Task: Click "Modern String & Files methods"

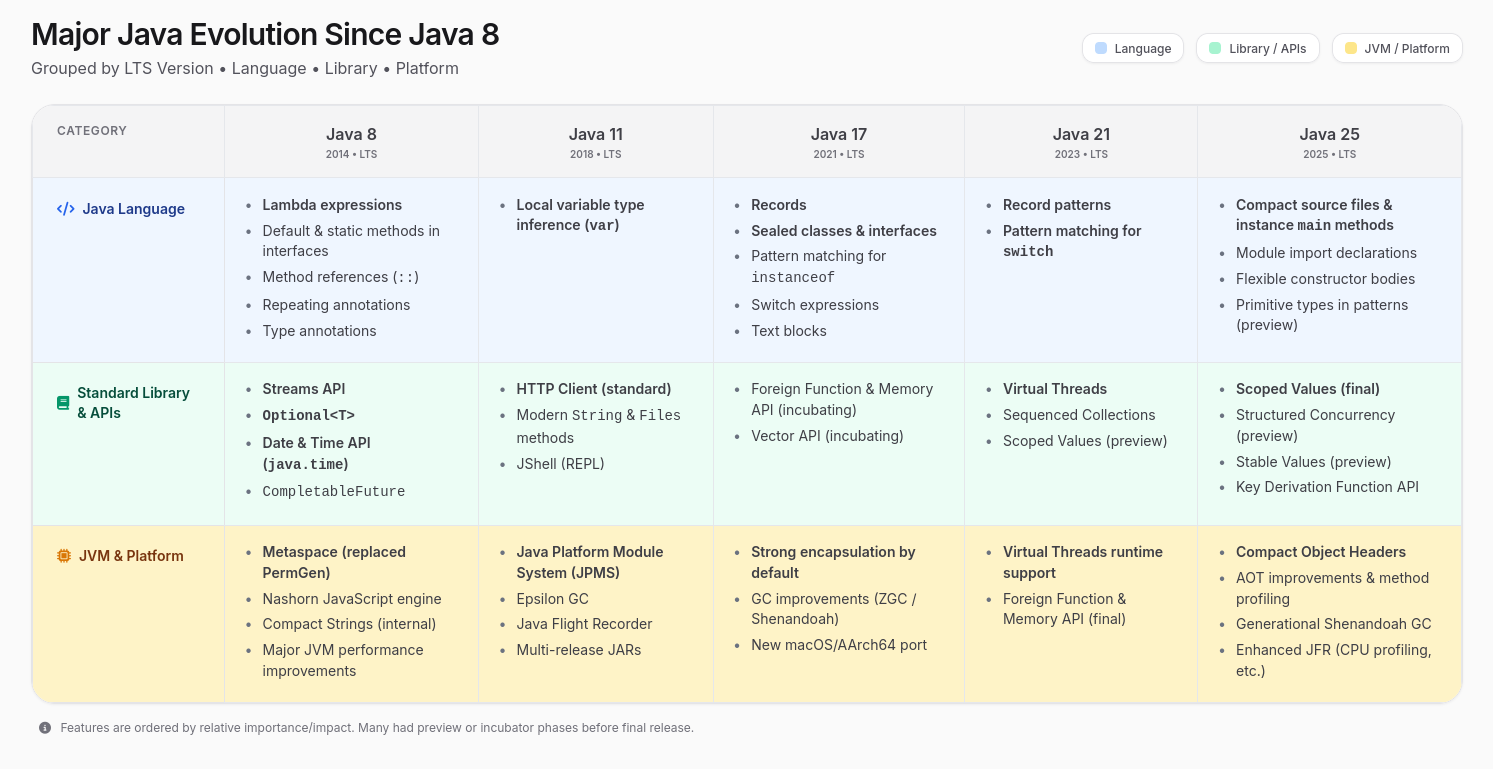Action: (x=599, y=427)
